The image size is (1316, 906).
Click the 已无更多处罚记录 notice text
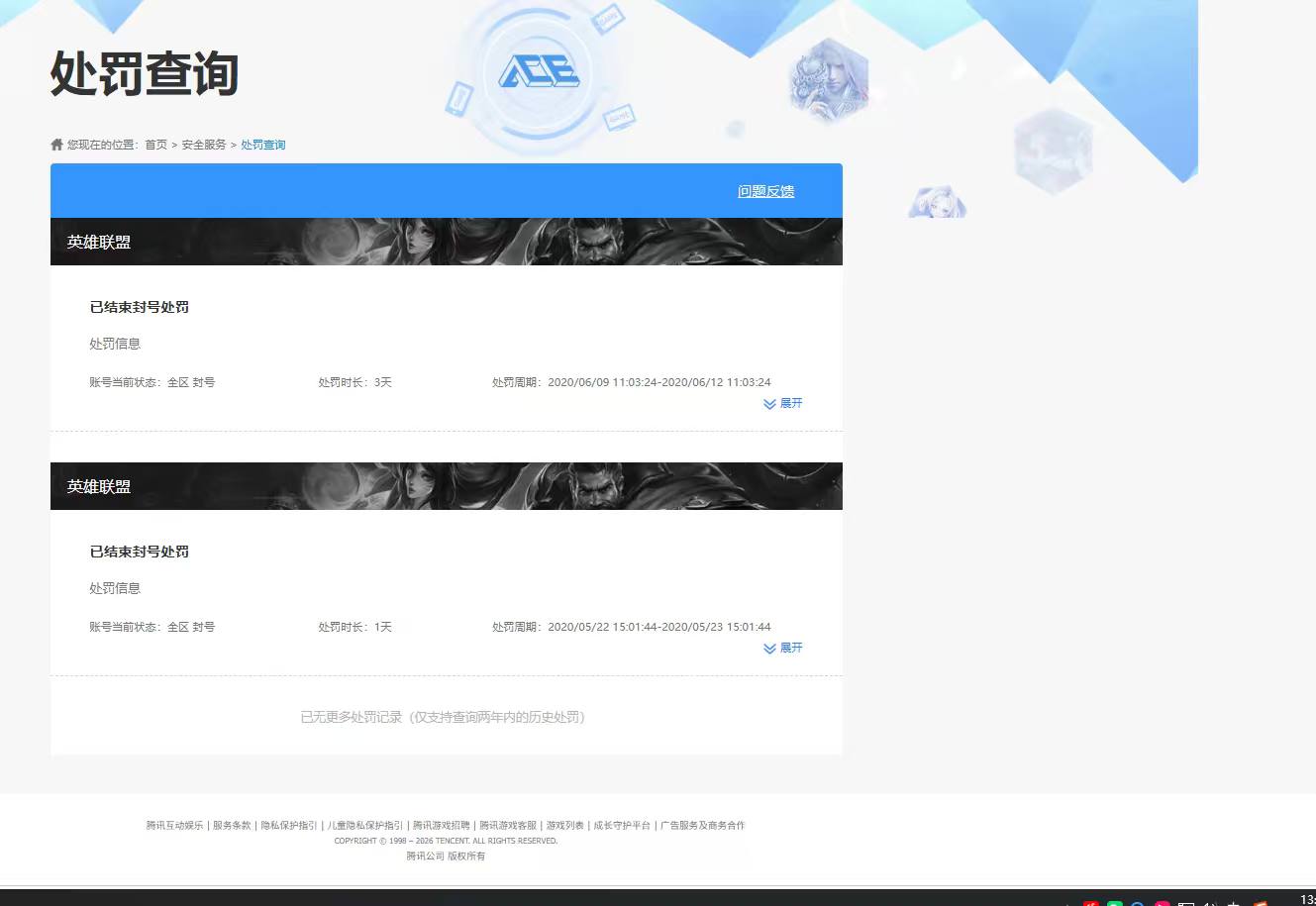pos(446,717)
